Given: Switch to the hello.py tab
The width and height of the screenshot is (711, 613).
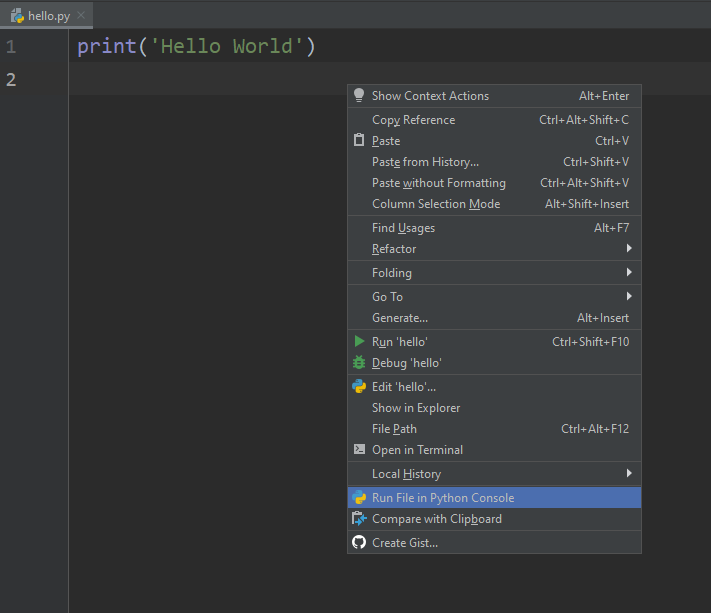Looking at the screenshot, I should tap(45, 16).
